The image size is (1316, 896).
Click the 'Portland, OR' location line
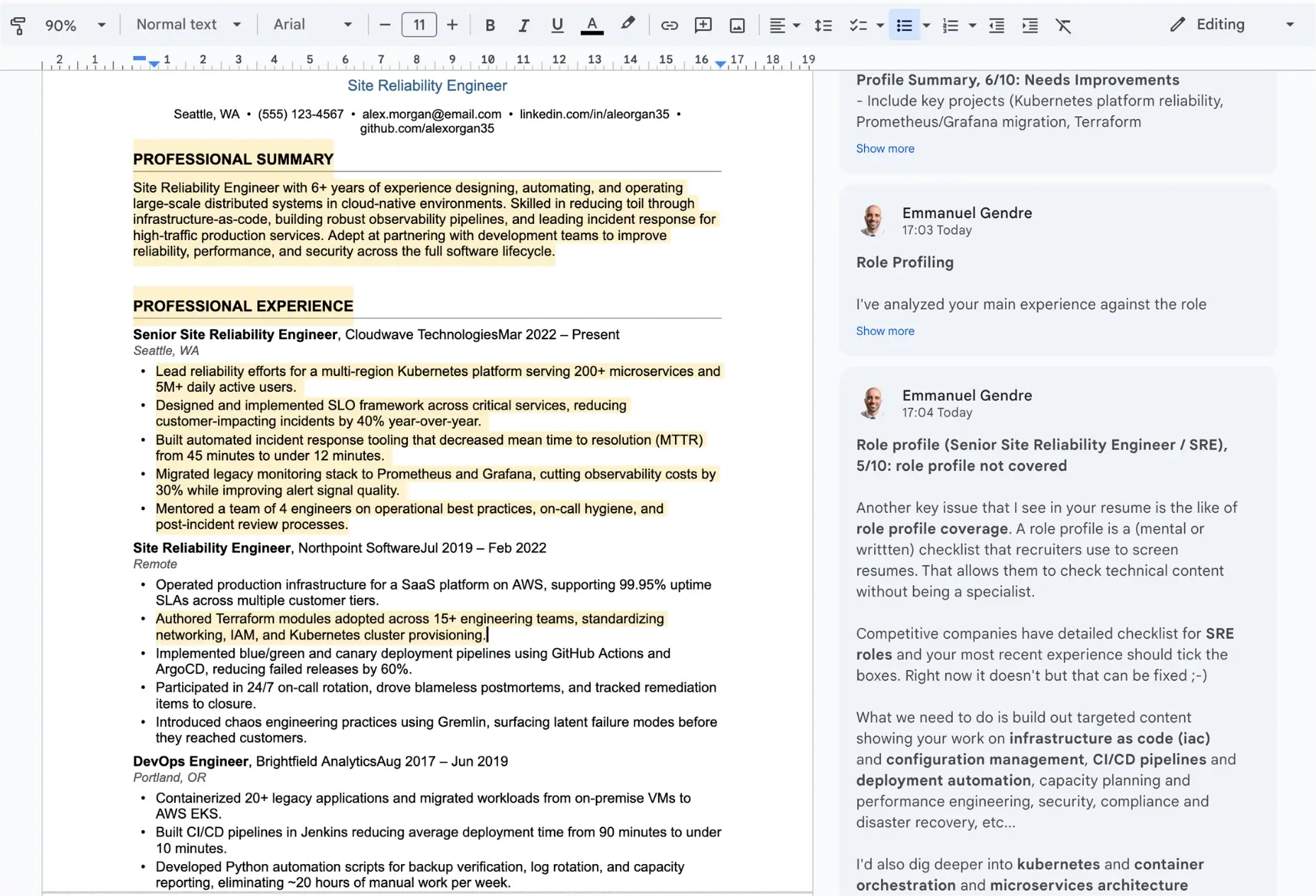pyautogui.click(x=169, y=778)
